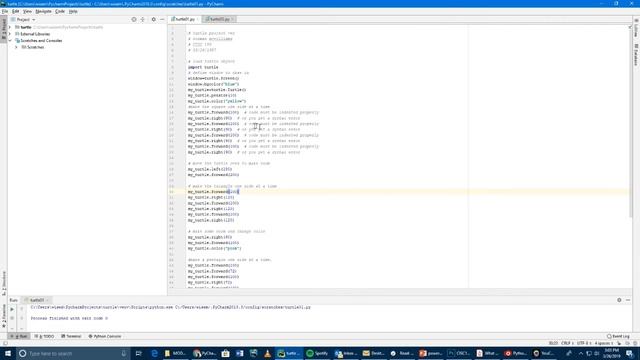
Task: Close the second editor tab
Action: pyautogui.click(x=233, y=19)
